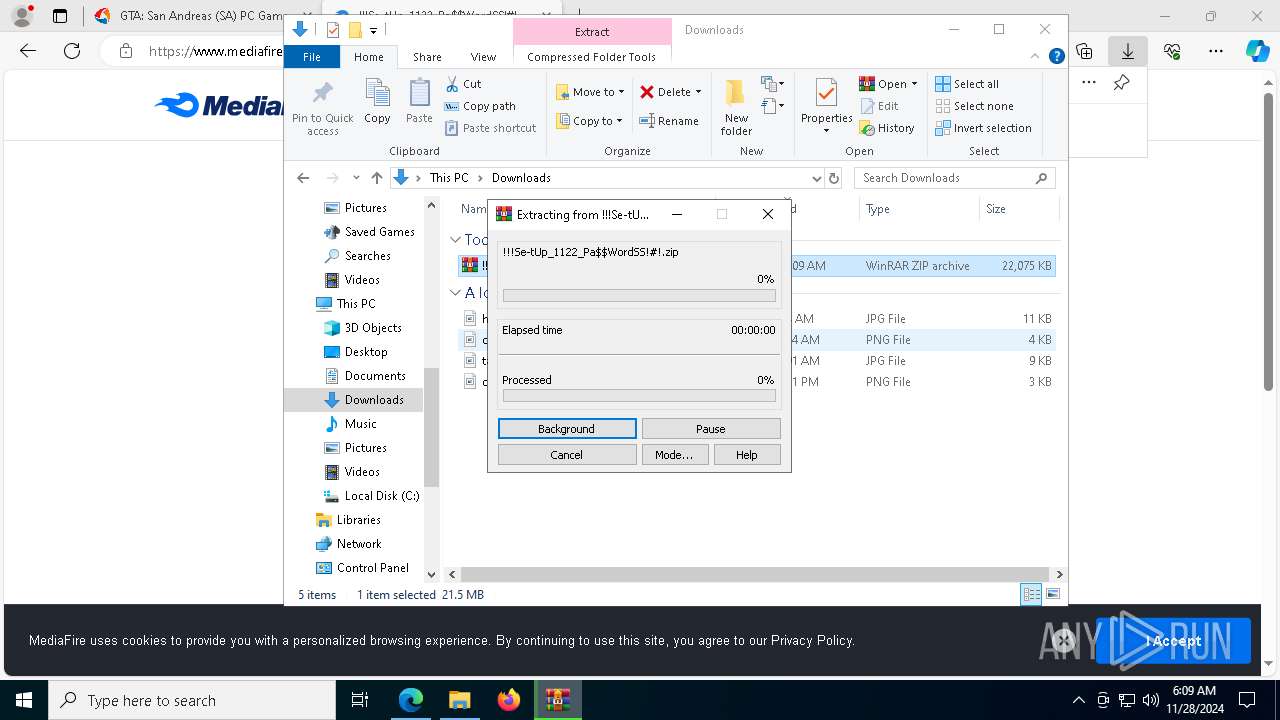1280x720 pixels.
Task: Switch to Details view icon in status bar
Action: (1031, 594)
